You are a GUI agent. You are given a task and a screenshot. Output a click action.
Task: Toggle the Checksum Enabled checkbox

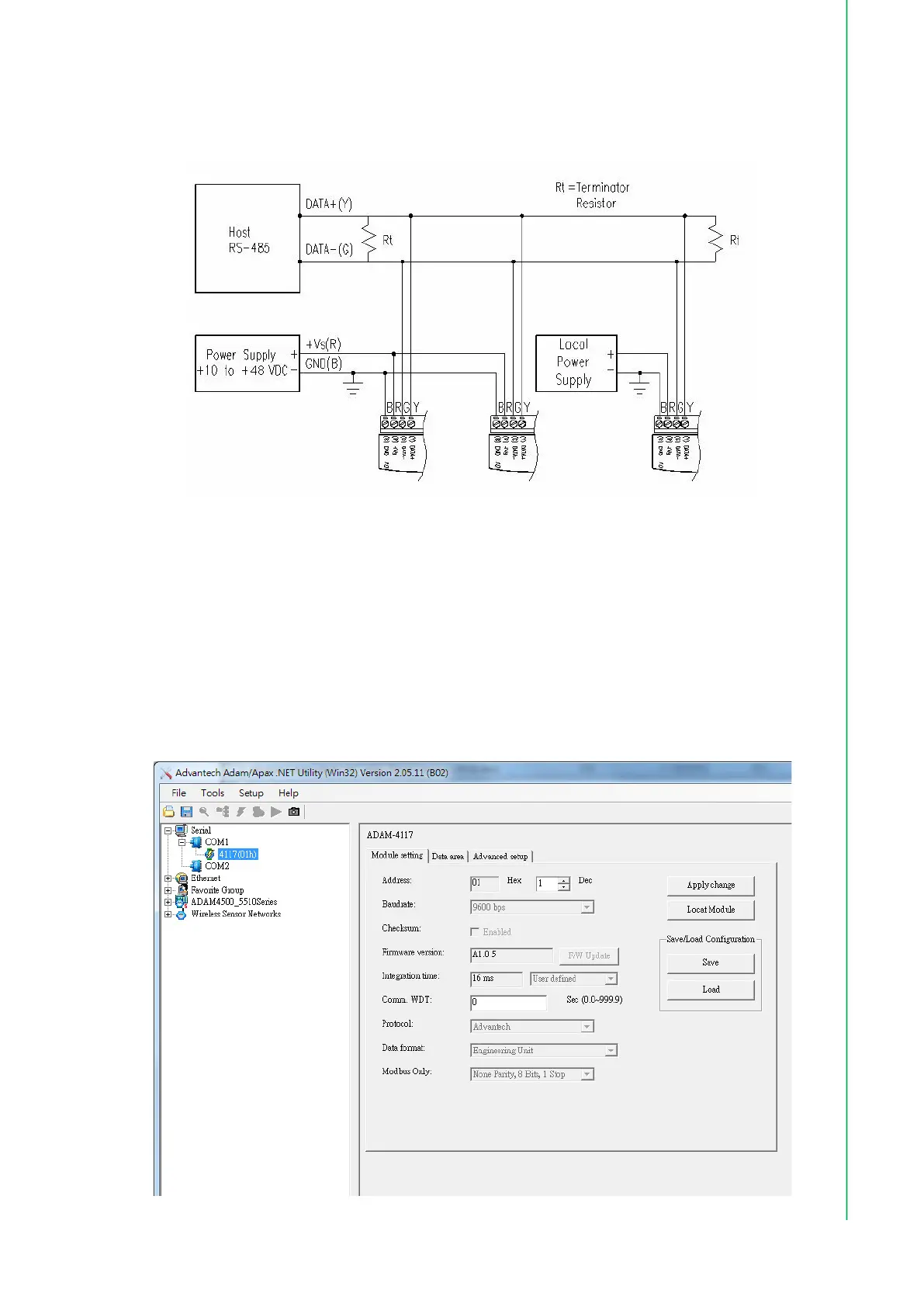475,931
